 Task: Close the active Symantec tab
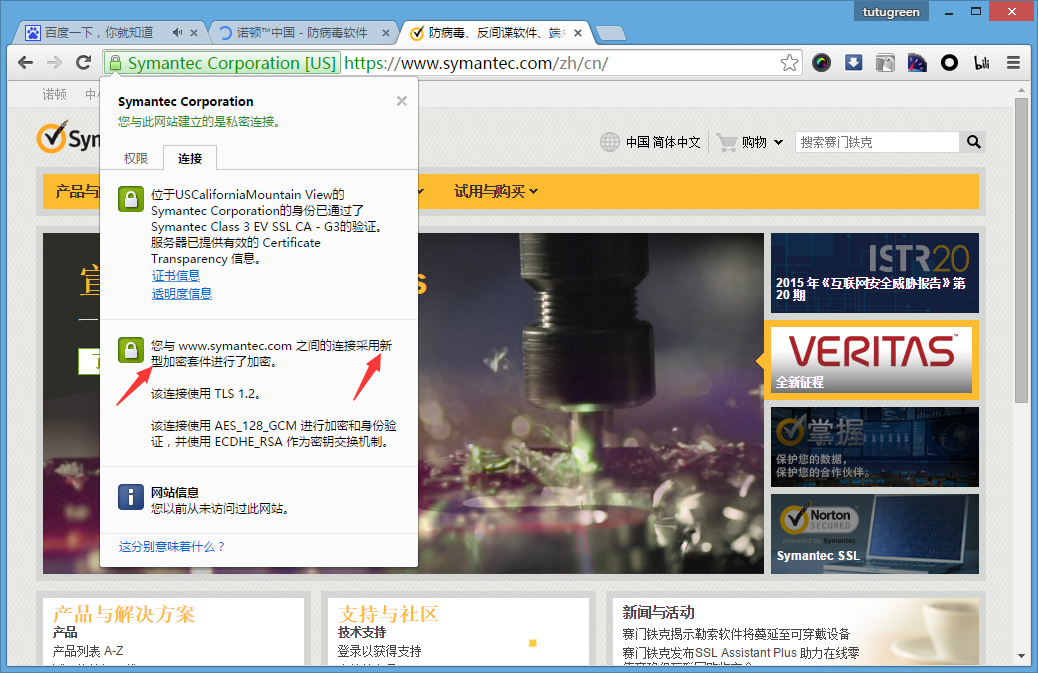tap(578, 32)
